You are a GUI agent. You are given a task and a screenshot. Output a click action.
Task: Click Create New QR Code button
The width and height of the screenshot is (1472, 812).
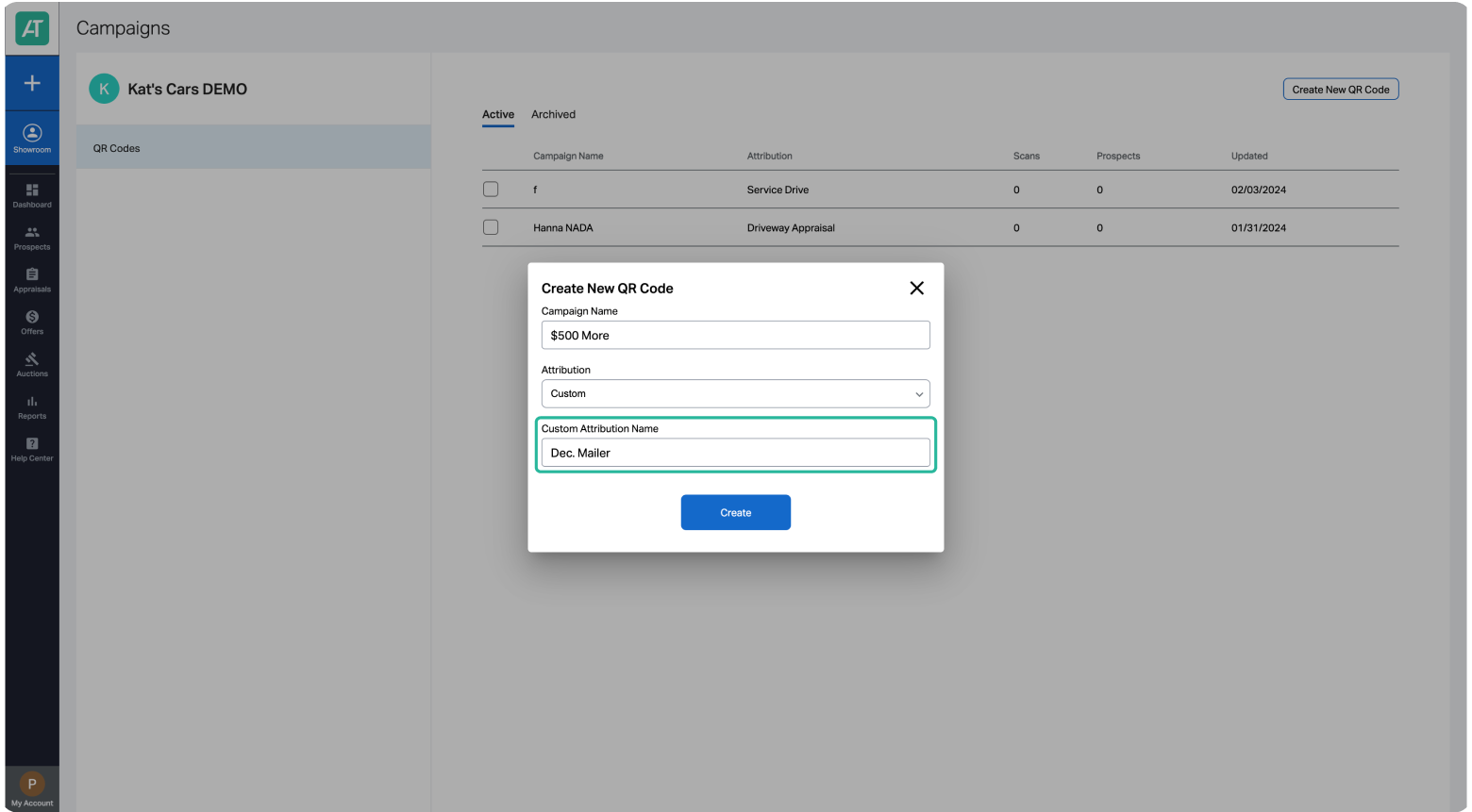(1341, 90)
